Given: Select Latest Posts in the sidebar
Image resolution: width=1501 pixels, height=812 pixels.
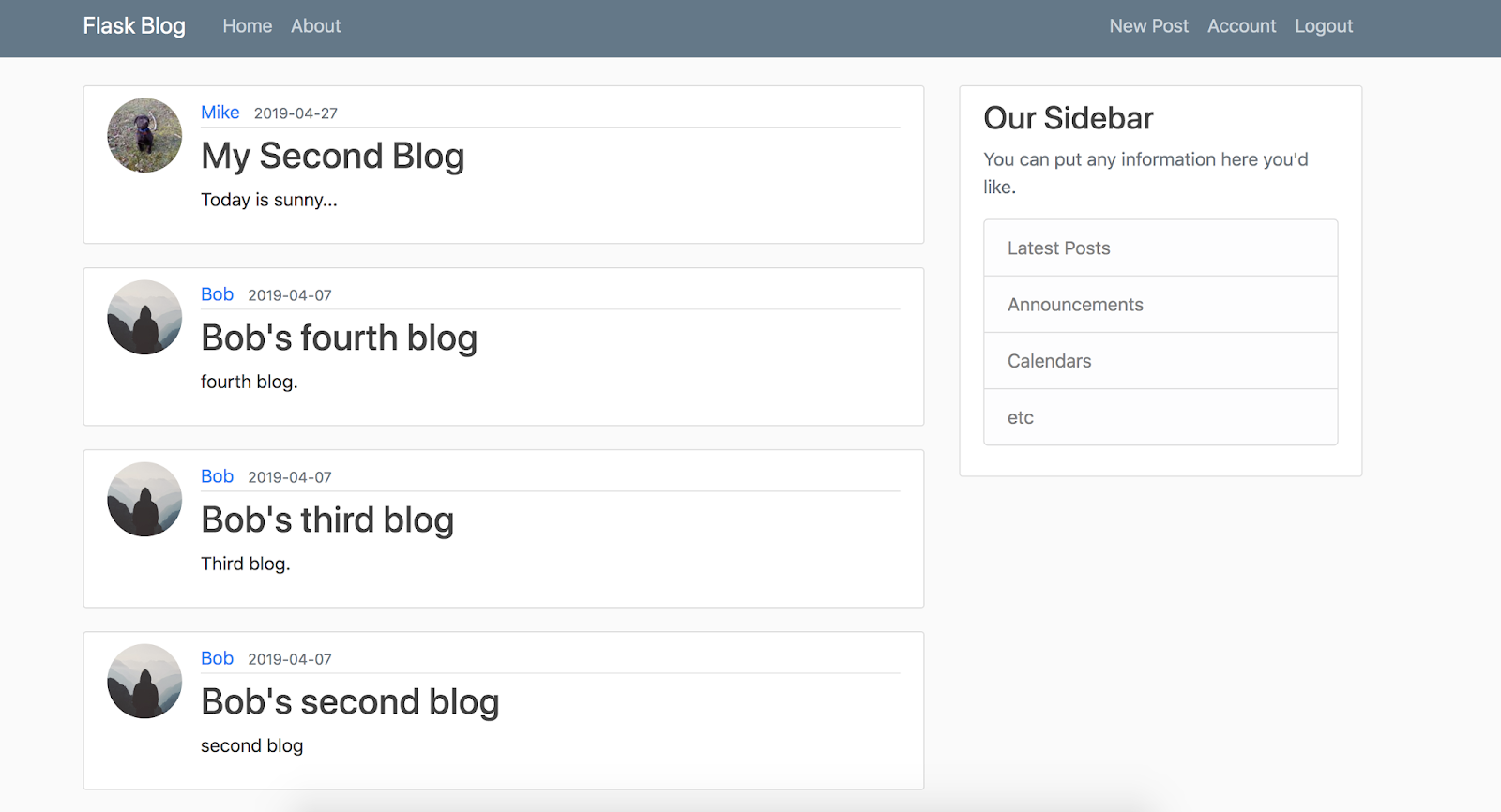Looking at the screenshot, I should (1058, 248).
